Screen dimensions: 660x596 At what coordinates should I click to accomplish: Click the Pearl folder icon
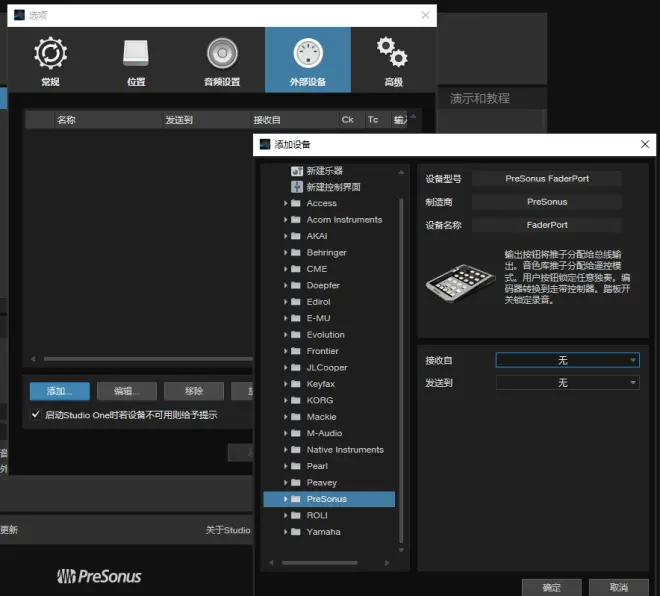[x=296, y=466]
